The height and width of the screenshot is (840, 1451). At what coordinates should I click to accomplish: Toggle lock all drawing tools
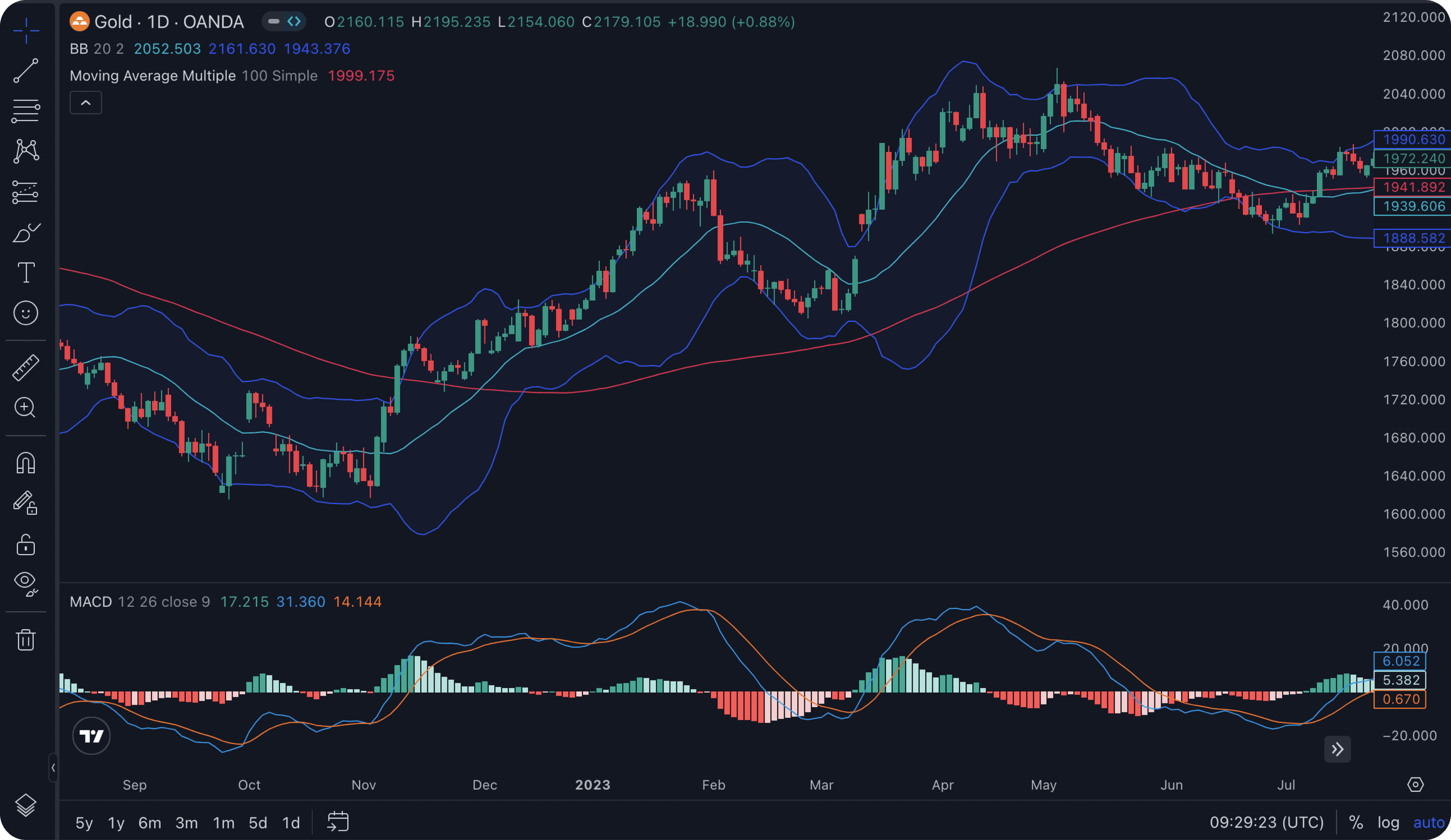pyautogui.click(x=26, y=544)
